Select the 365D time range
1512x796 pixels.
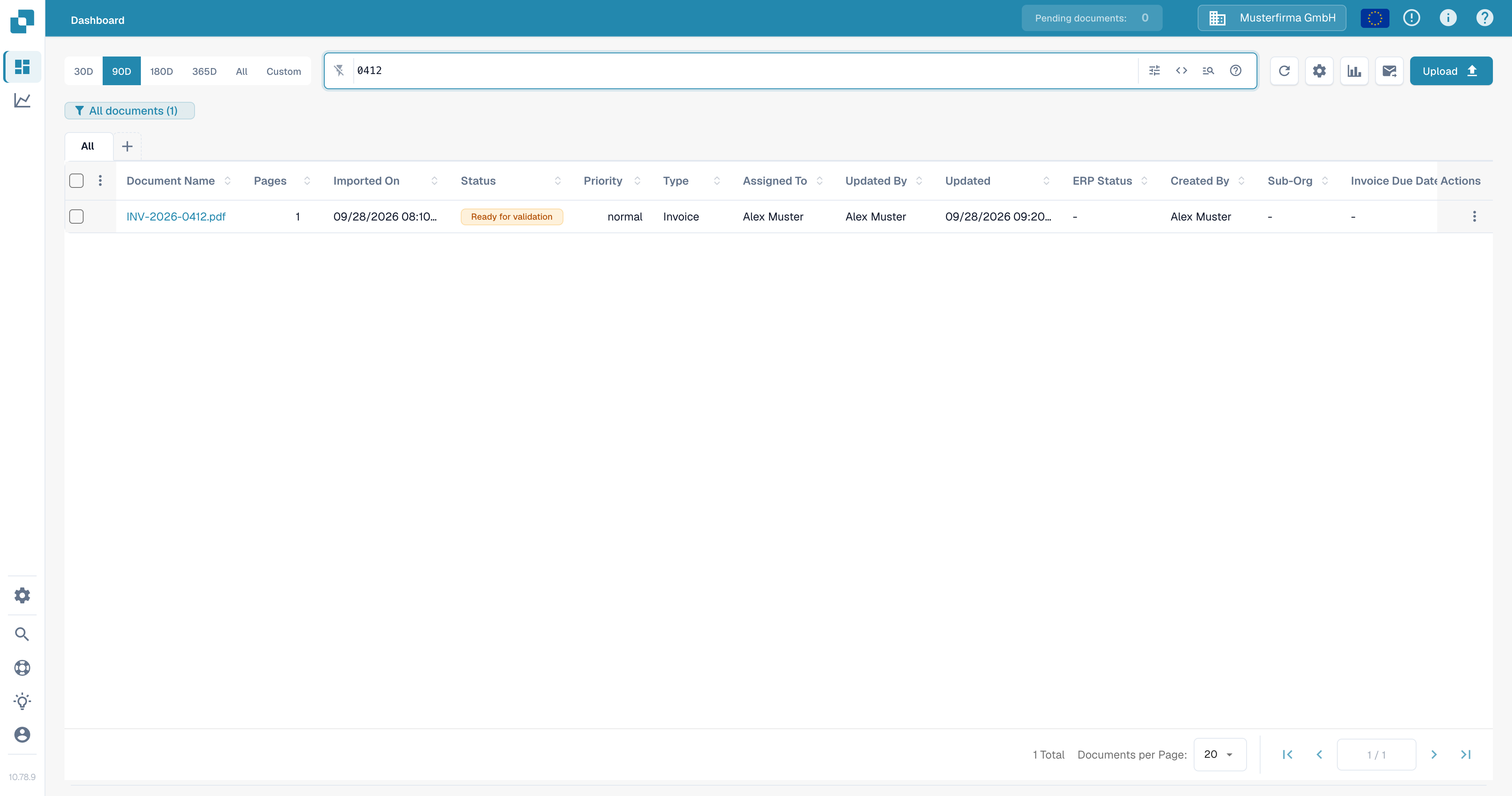click(204, 71)
